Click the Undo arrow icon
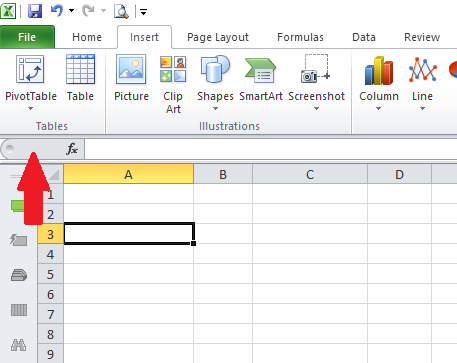 click(x=57, y=11)
